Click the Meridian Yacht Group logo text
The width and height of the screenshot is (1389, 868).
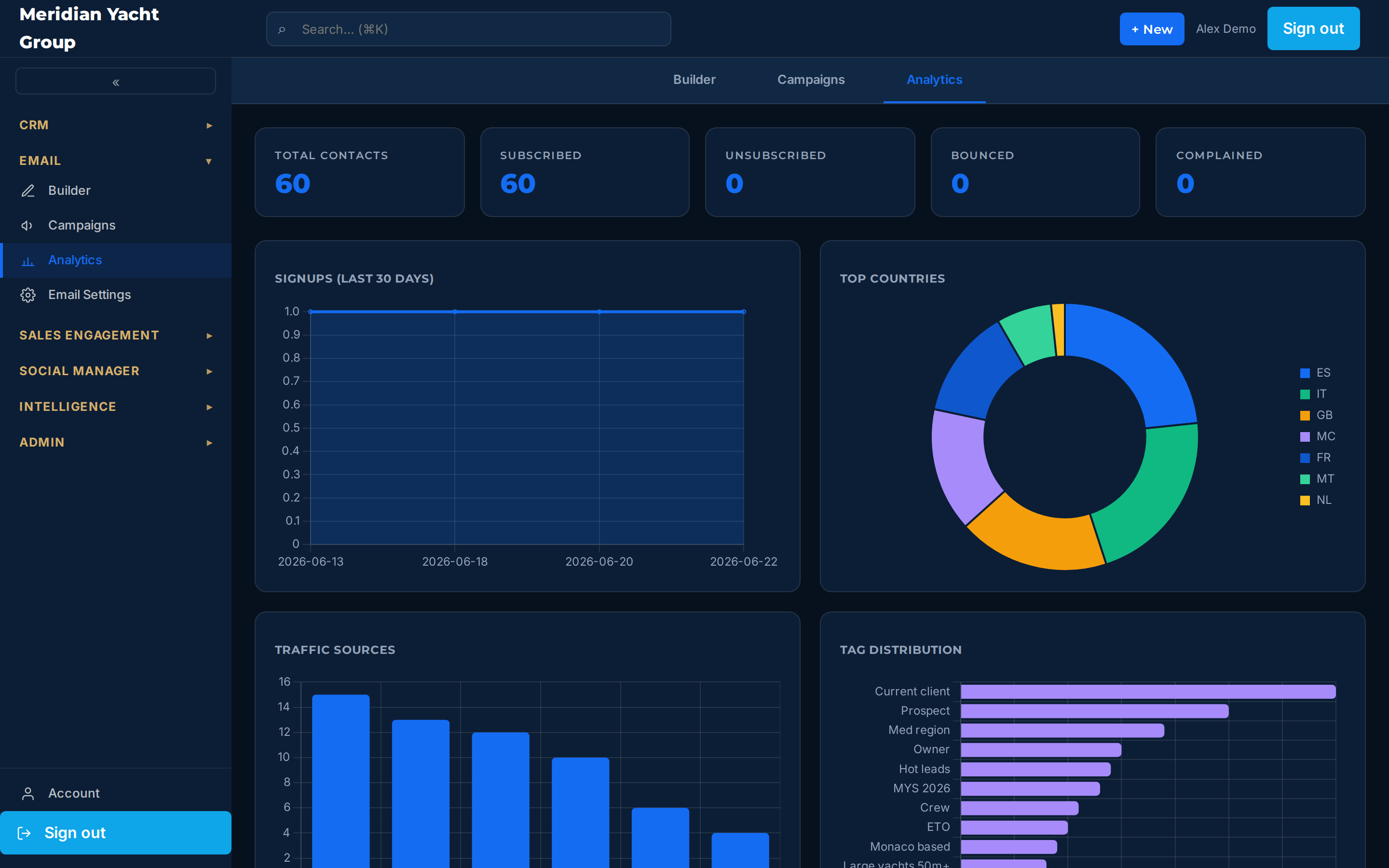click(x=89, y=28)
